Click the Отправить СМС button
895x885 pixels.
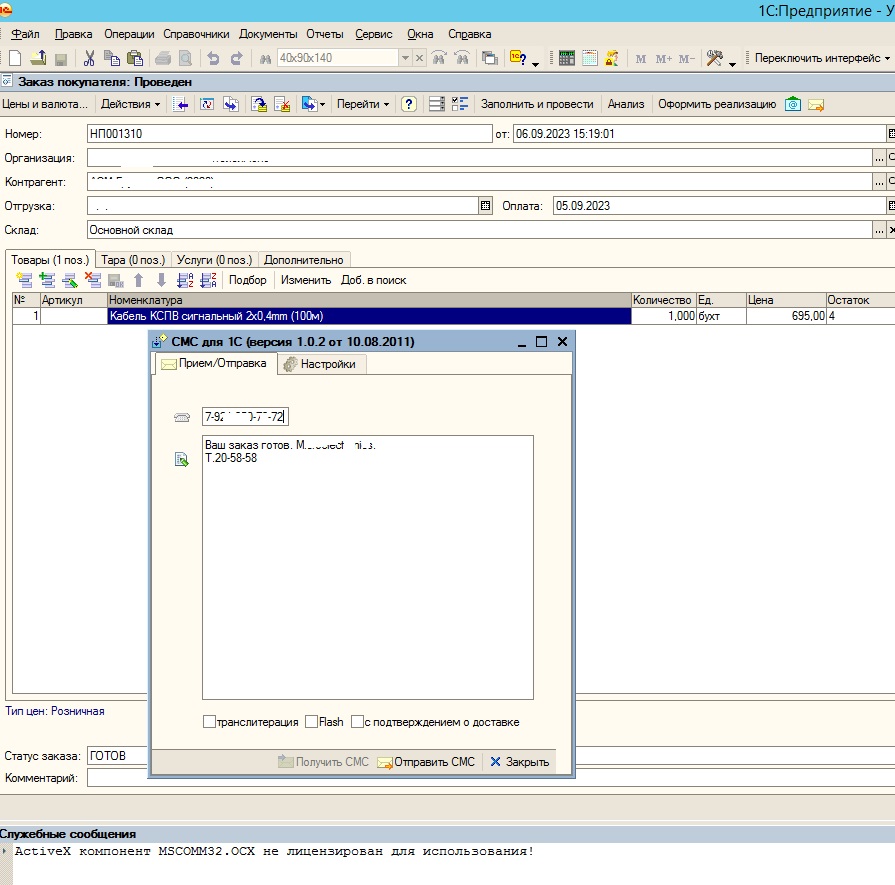[426, 762]
